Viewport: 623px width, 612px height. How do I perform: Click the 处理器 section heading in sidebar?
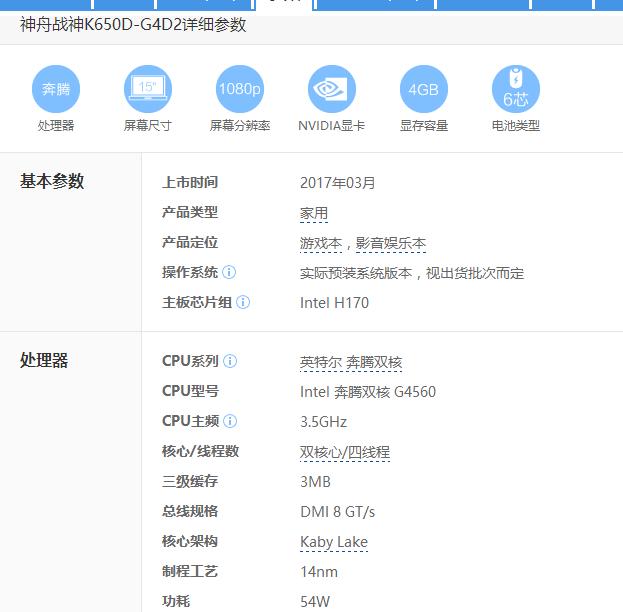[x=44, y=360]
